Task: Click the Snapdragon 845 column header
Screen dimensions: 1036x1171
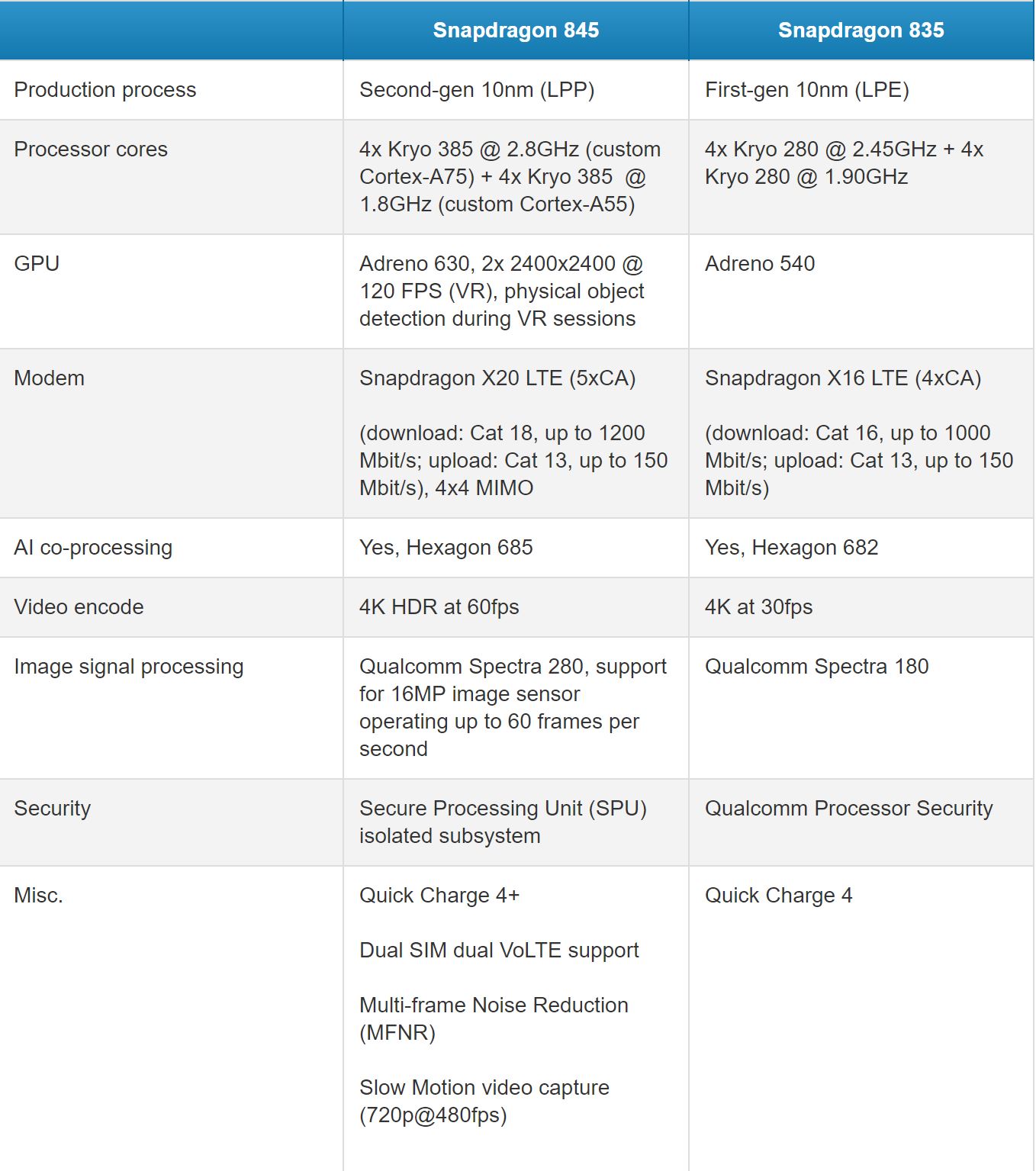Action: pyautogui.click(x=516, y=31)
